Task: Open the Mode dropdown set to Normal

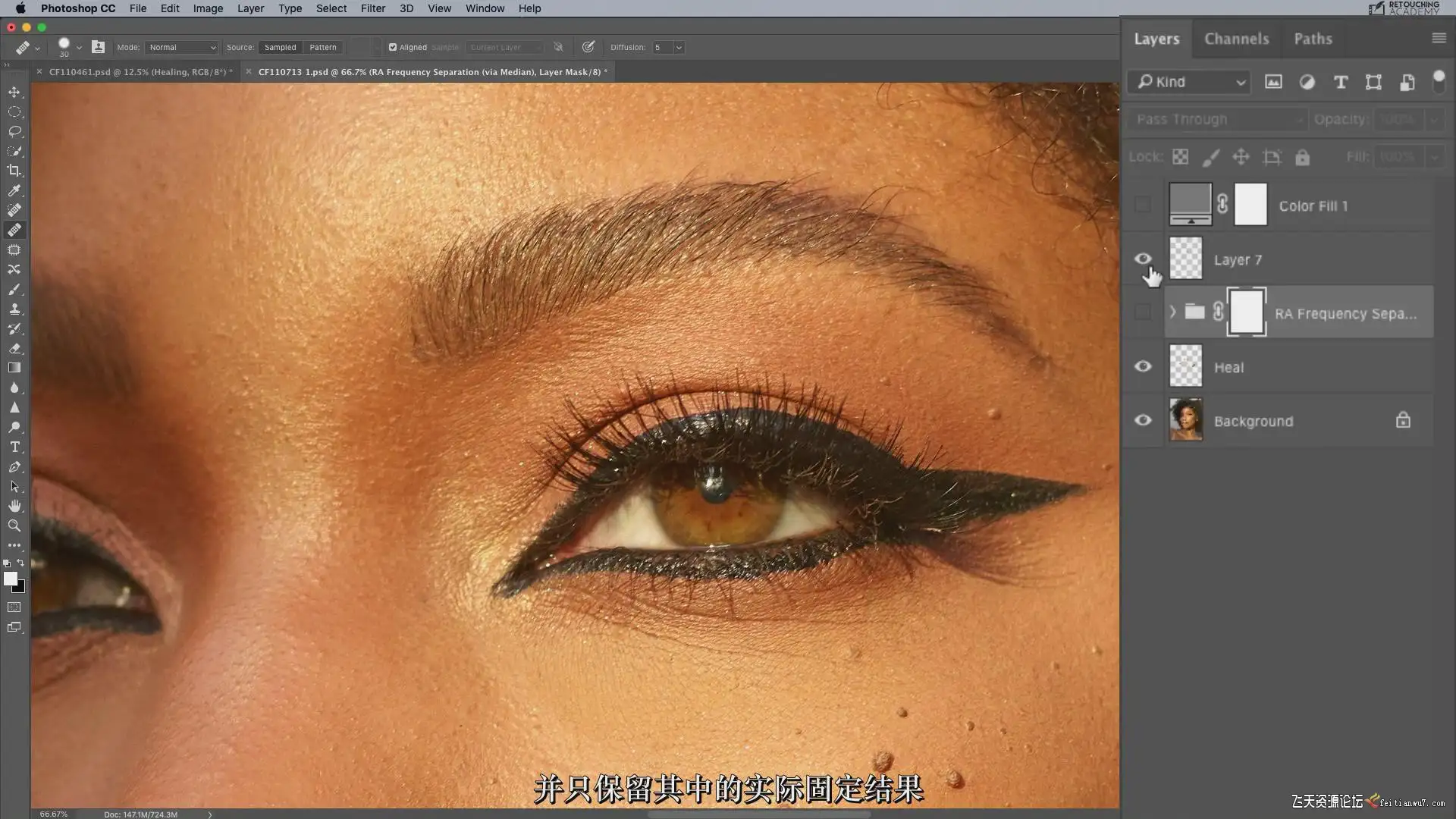Action: click(x=182, y=47)
